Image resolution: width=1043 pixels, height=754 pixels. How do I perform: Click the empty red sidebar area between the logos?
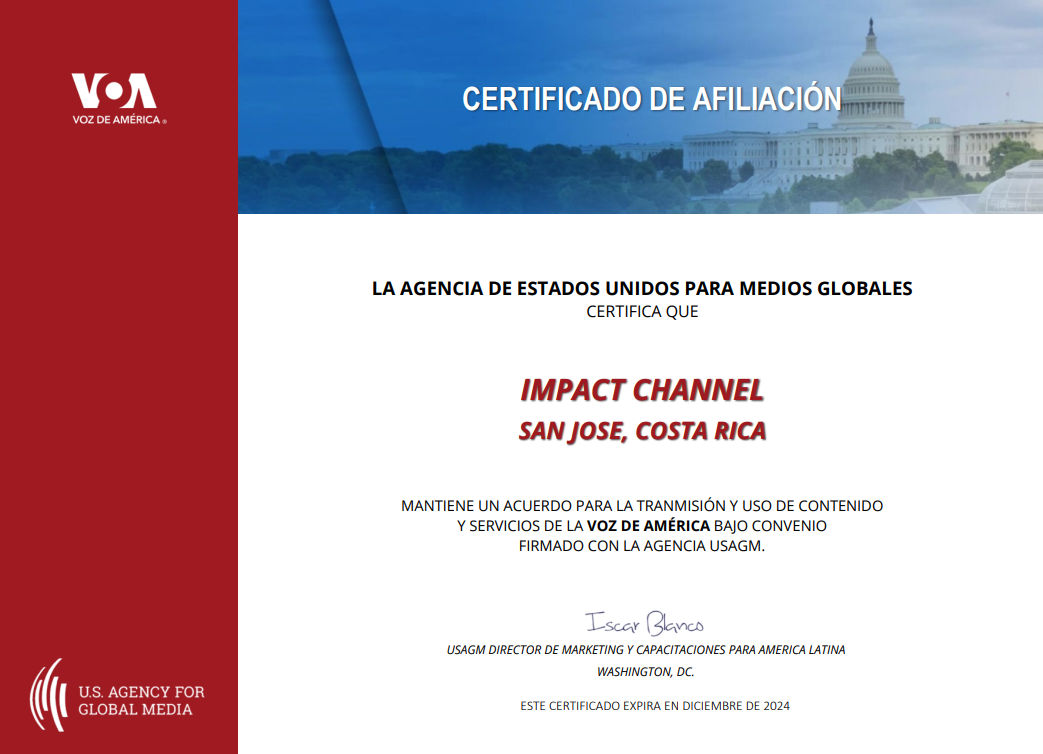coord(118,400)
